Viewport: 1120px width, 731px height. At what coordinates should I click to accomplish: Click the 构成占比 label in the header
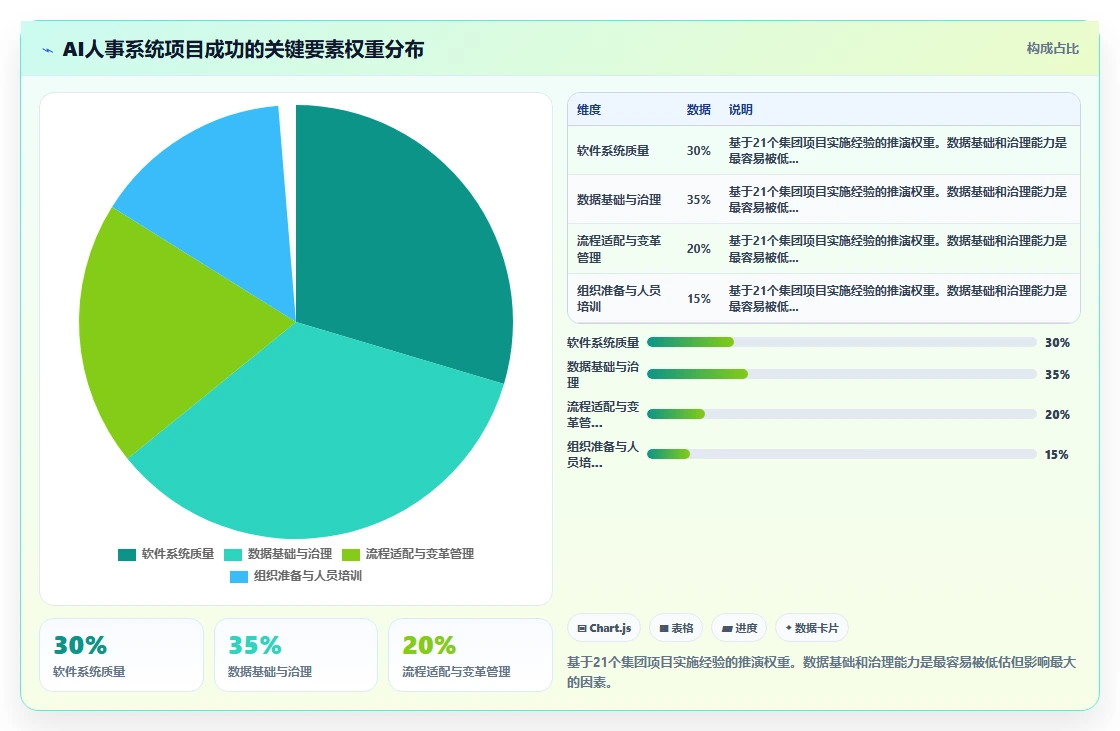click(1052, 49)
